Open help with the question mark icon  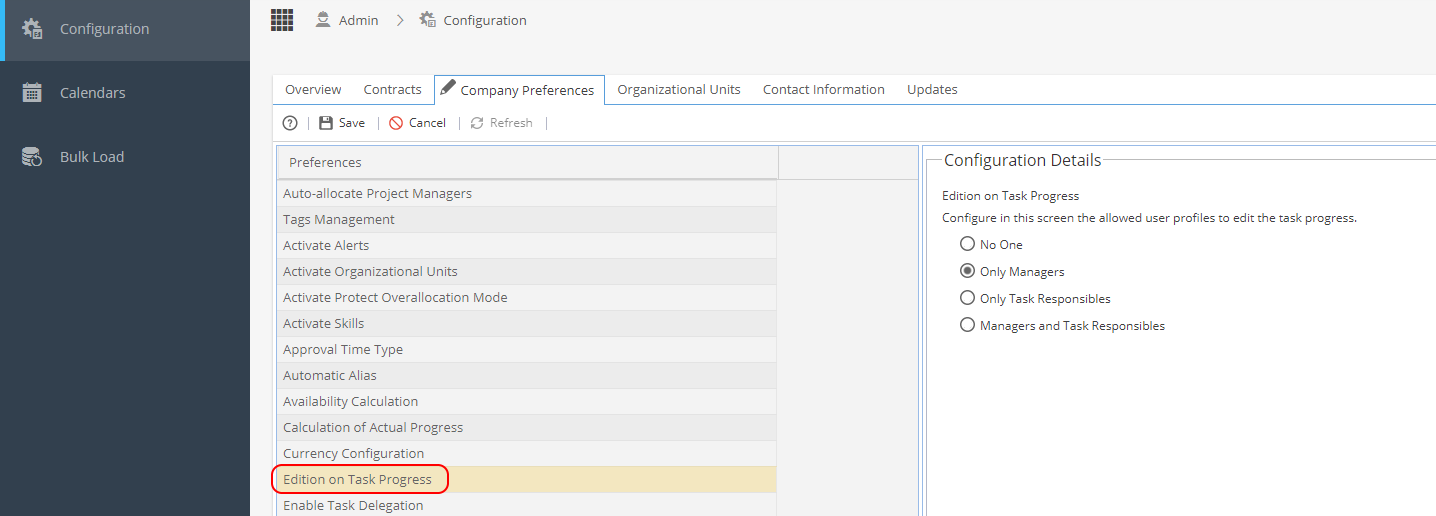(x=290, y=123)
